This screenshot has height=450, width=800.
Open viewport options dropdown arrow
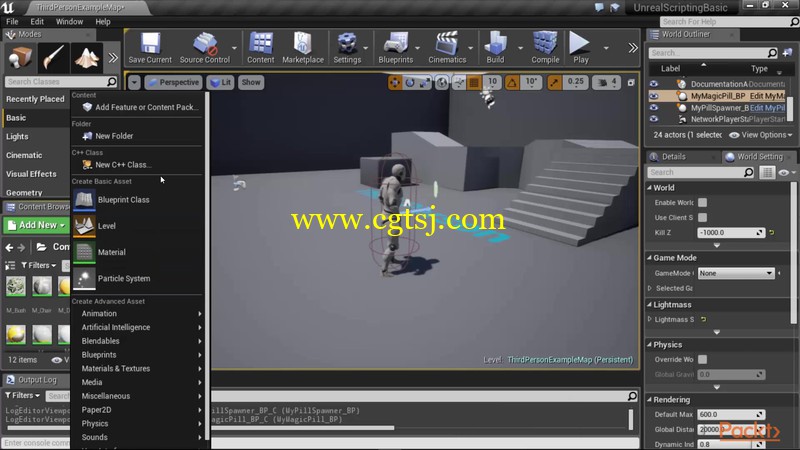pos(134,82)
